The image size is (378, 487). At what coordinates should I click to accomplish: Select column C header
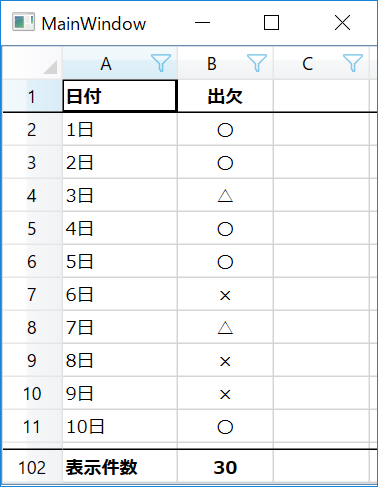321,63
